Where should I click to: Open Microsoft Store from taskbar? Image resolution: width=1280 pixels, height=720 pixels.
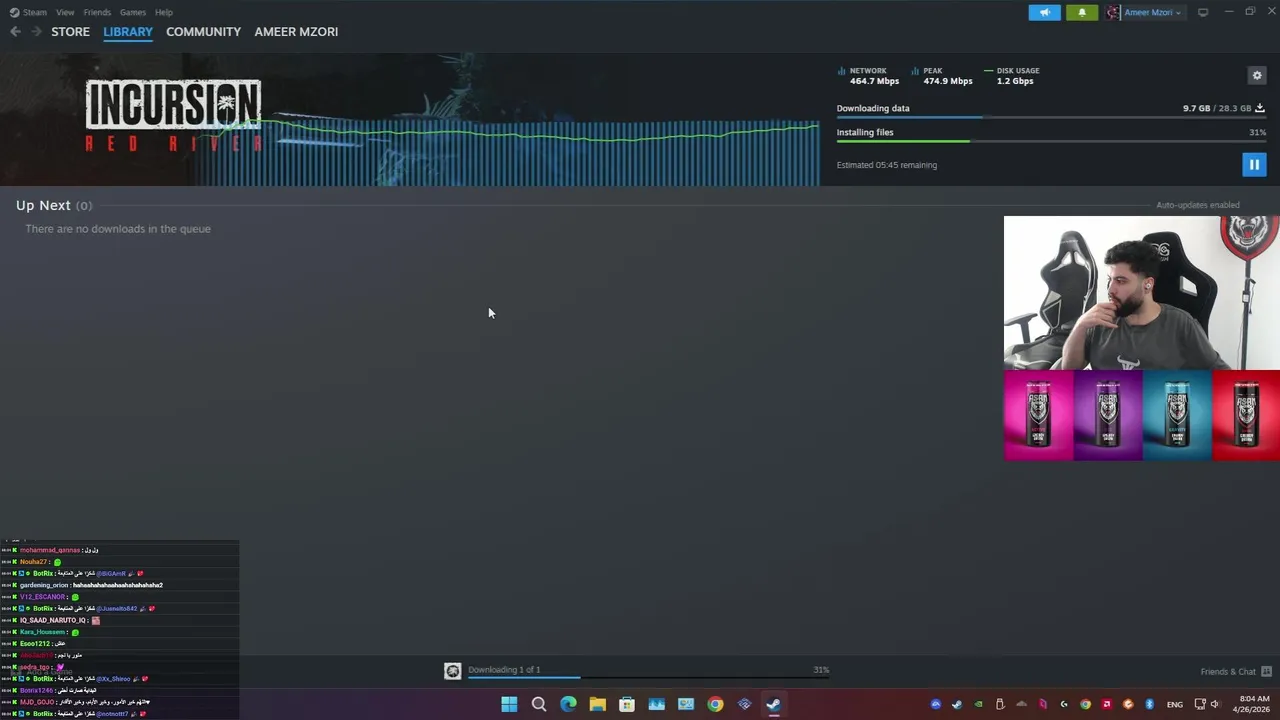(627, 704)
